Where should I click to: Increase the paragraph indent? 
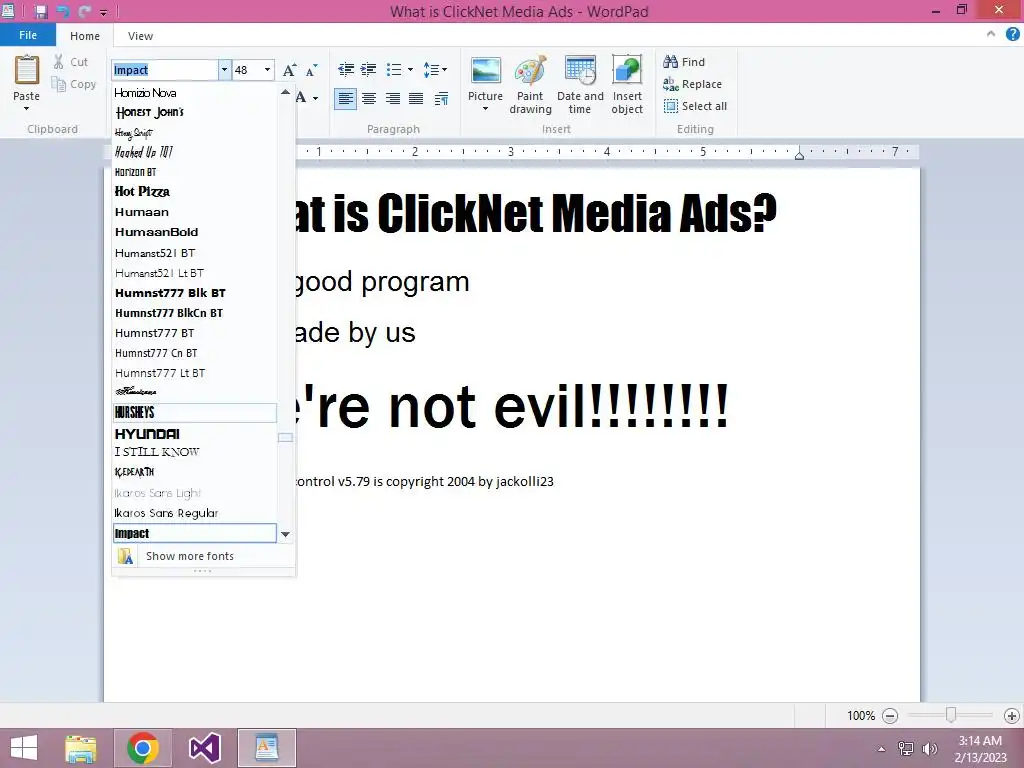pos(369,69)
